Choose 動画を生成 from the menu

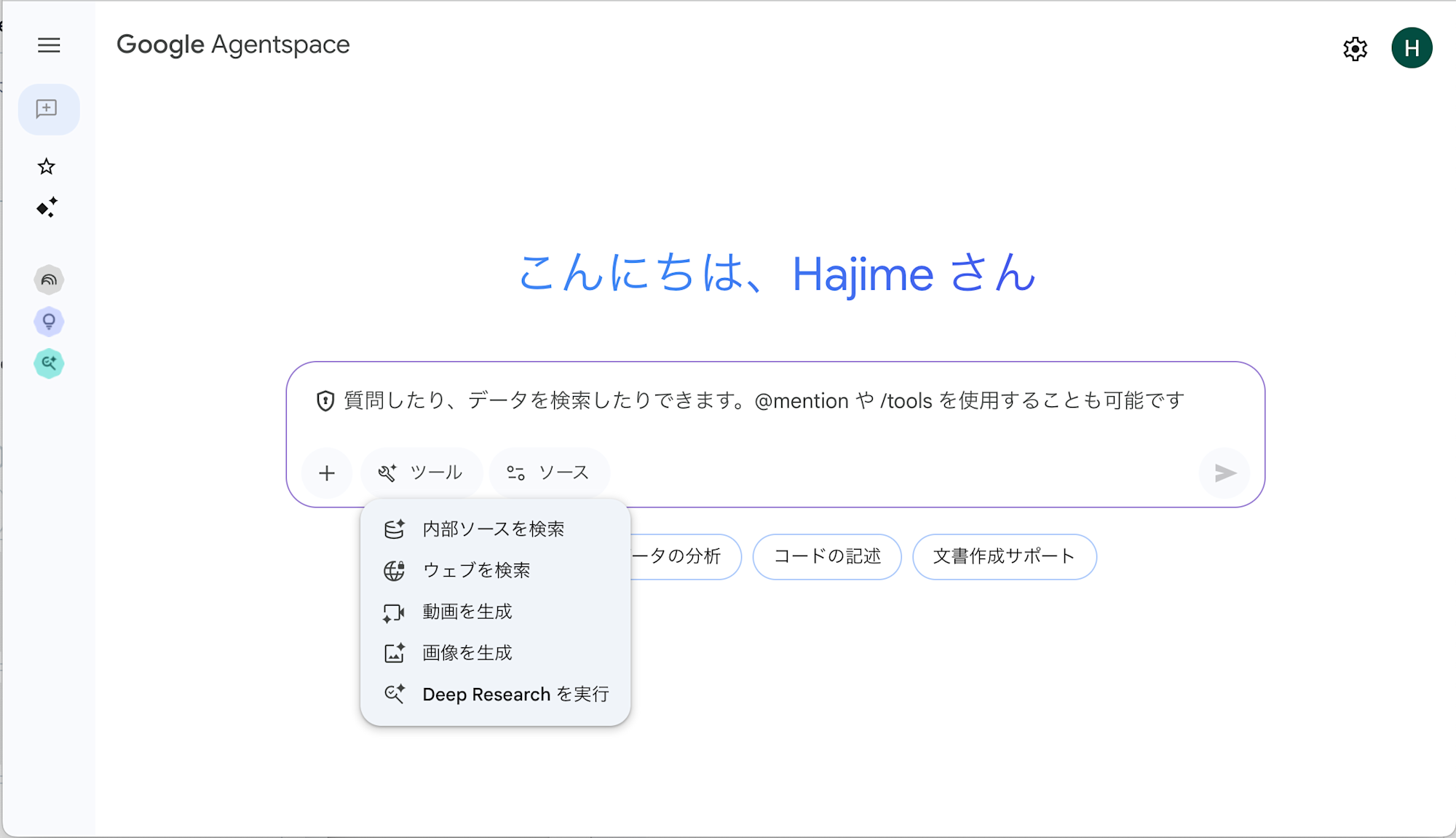(x=495, y=612)
